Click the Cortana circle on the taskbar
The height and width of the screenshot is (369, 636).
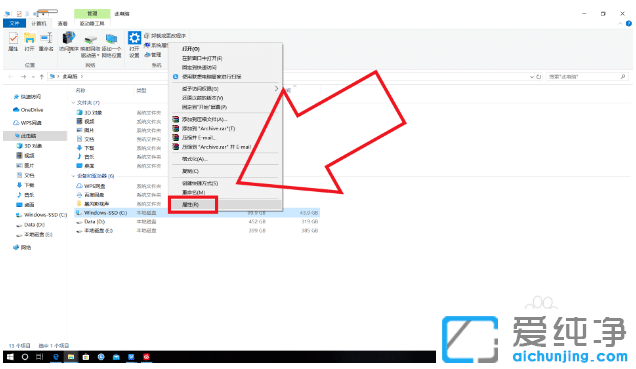pyautogui.click(x=25, y=357)
